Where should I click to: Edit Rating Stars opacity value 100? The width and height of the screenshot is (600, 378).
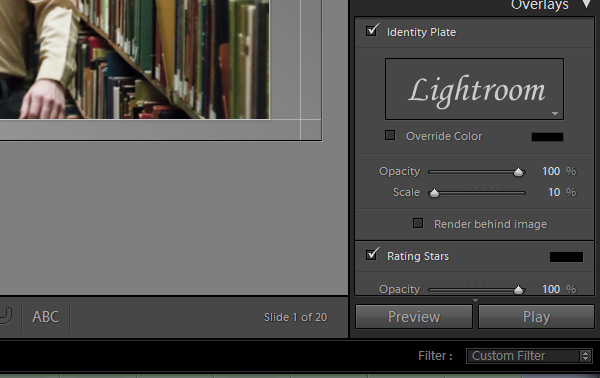[x=551, y=289]
